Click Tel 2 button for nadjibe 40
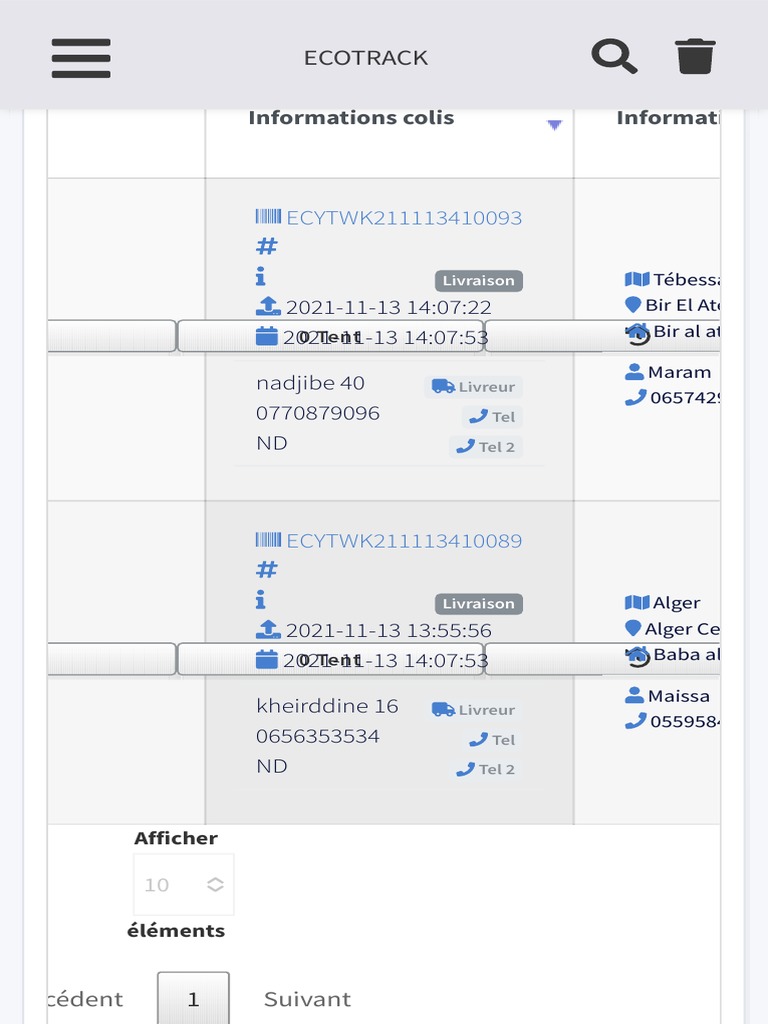The height and width of the screenshot is (1024, 768). (x=486, y=447)
